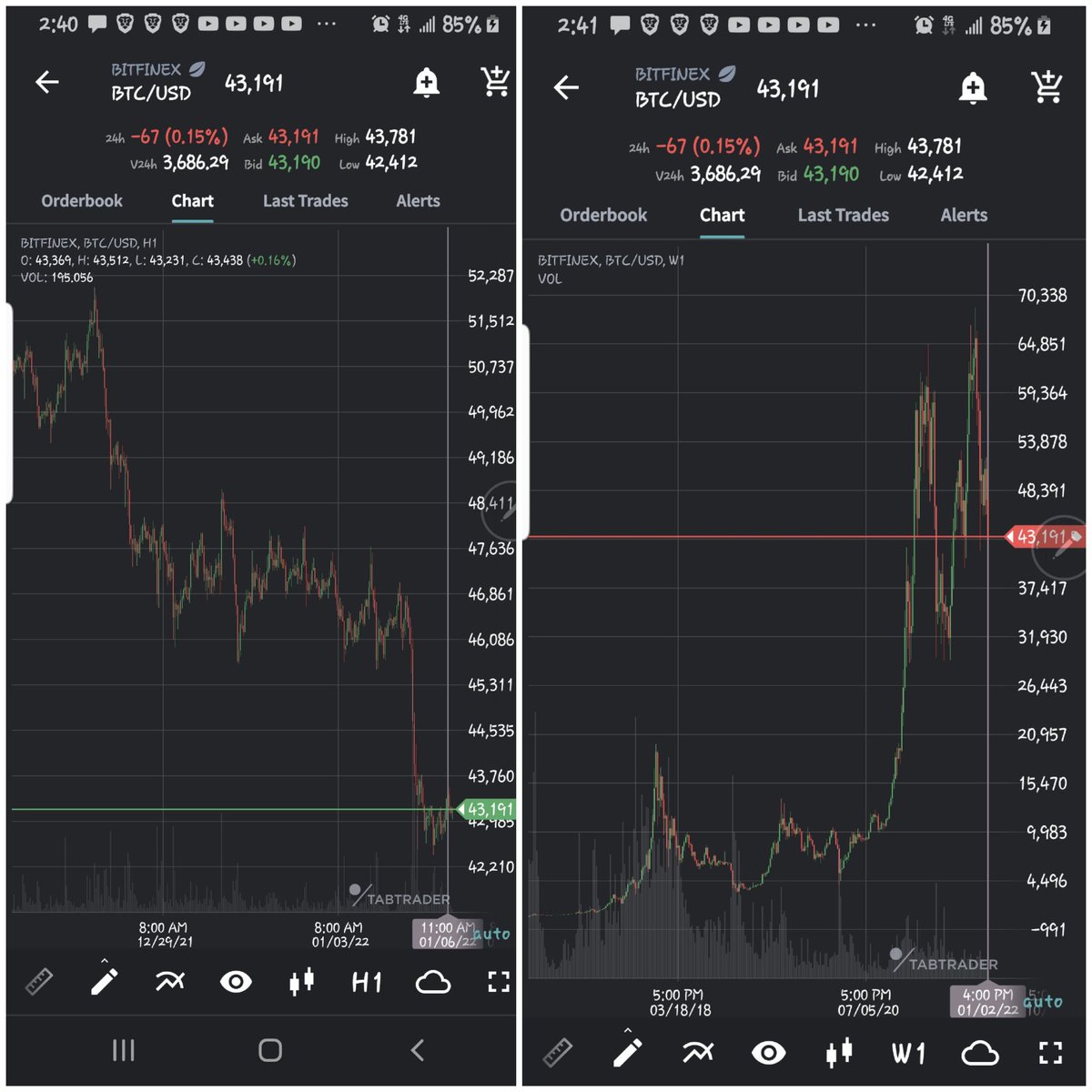Tap left edge panel handle on left screenshot
Viewport: 1092px width, 1092px height.
8,403
